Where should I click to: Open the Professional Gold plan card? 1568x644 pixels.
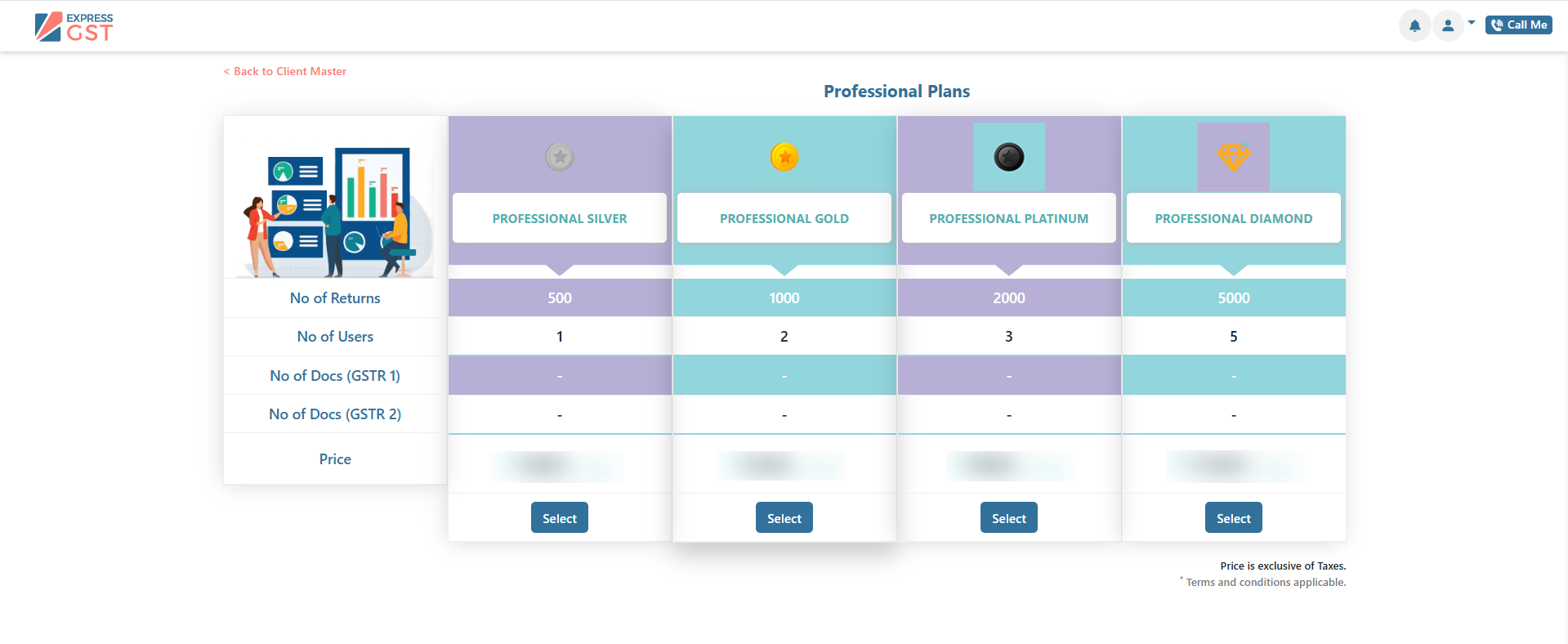[x=784, y=218]
